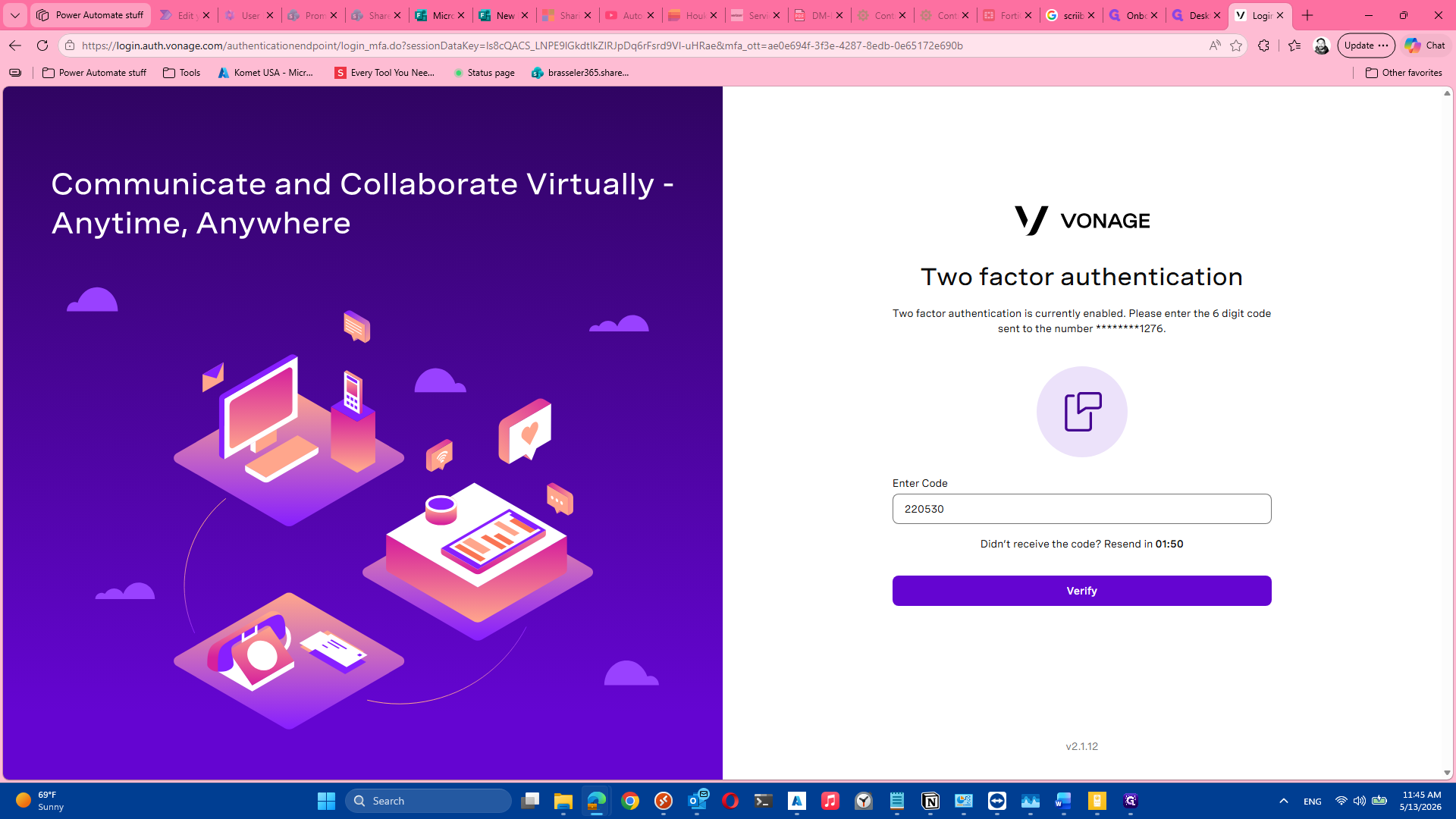Screen dimensions: 1456x819
Task: Open Every Tool You Nee... bookmark
Action: point(385,73)
